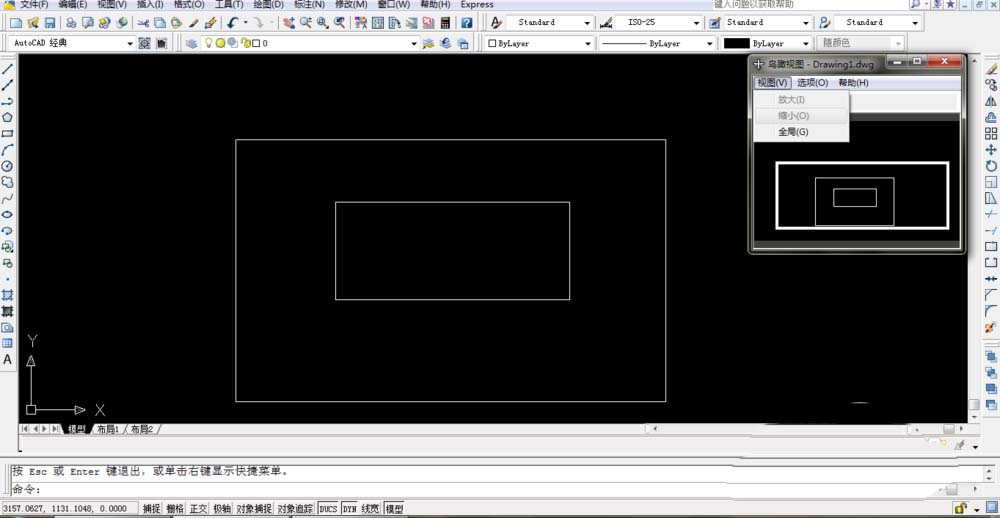The width and height of the screenshot is (1000, 518).
Task: Toggle 线宽 lineweight display in status bar
Action: click(370, 509)
